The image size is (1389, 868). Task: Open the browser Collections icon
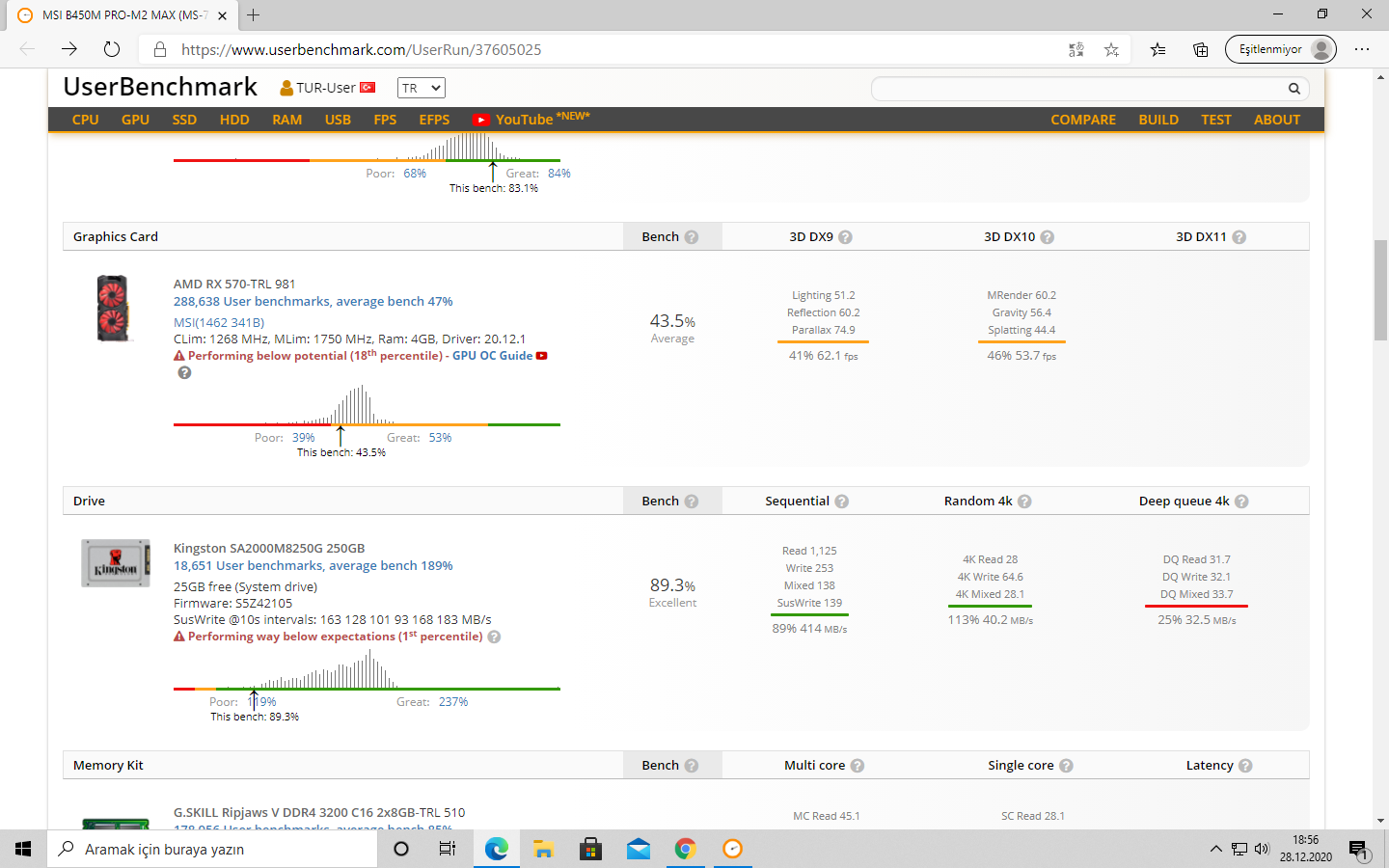pos(1201,49)
